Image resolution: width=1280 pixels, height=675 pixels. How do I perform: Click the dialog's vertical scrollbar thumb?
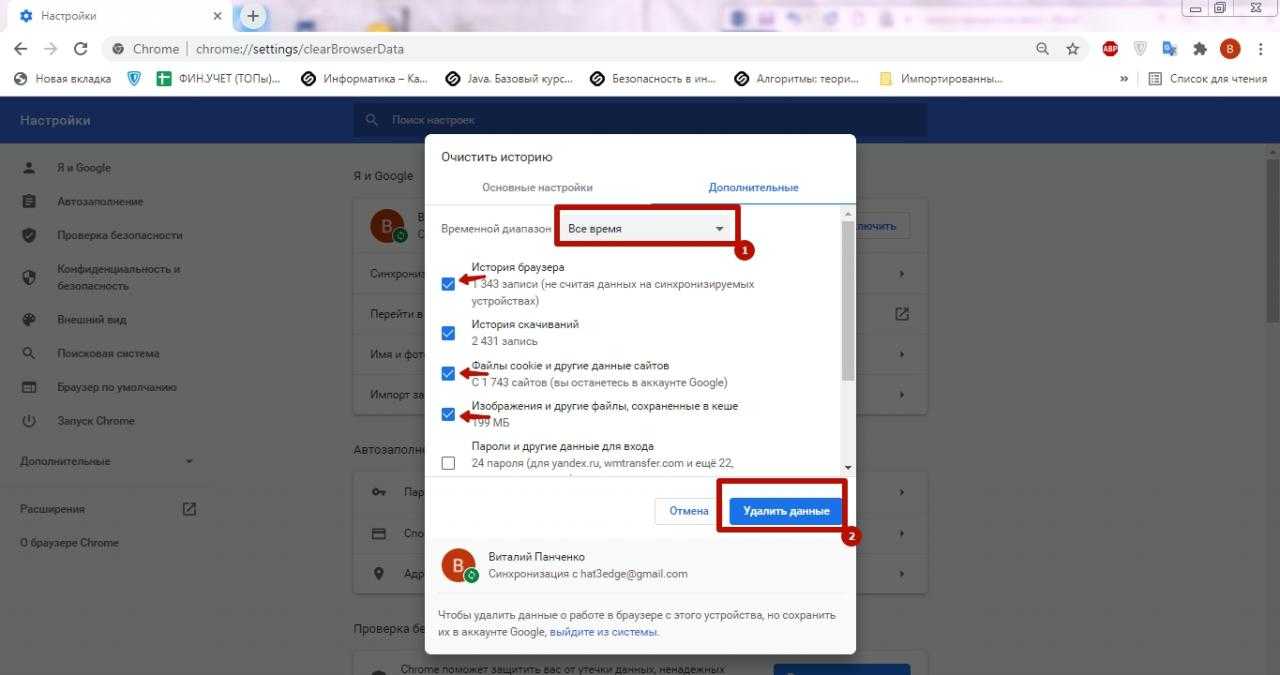click(848, 300)
